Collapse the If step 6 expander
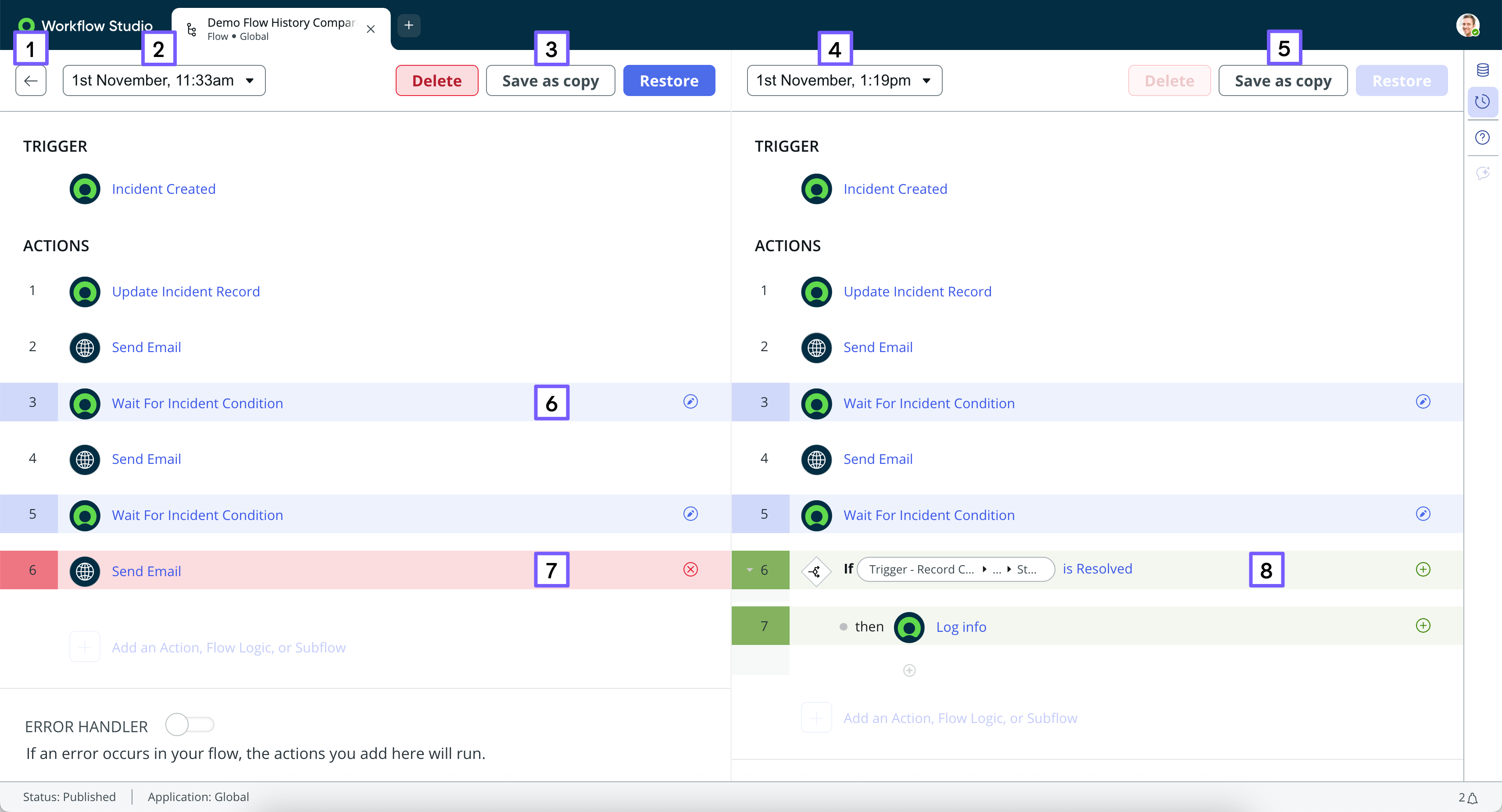 tap(750, 570)
